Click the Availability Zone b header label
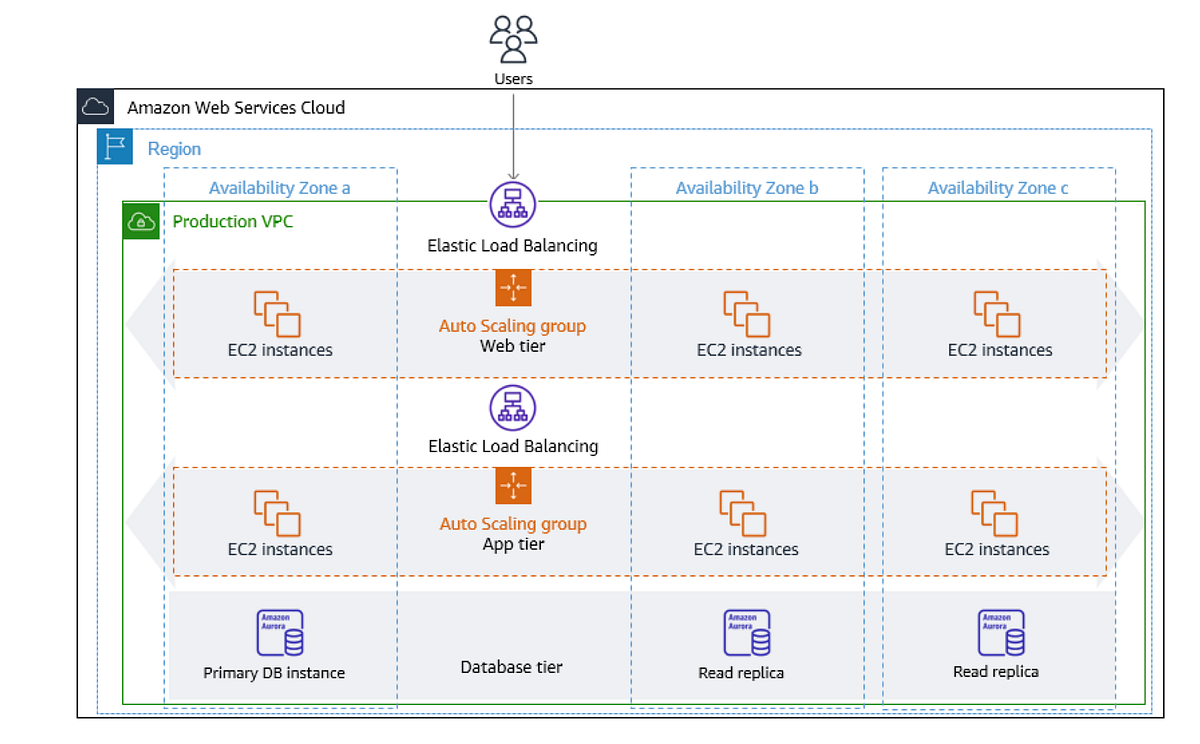 748,187
